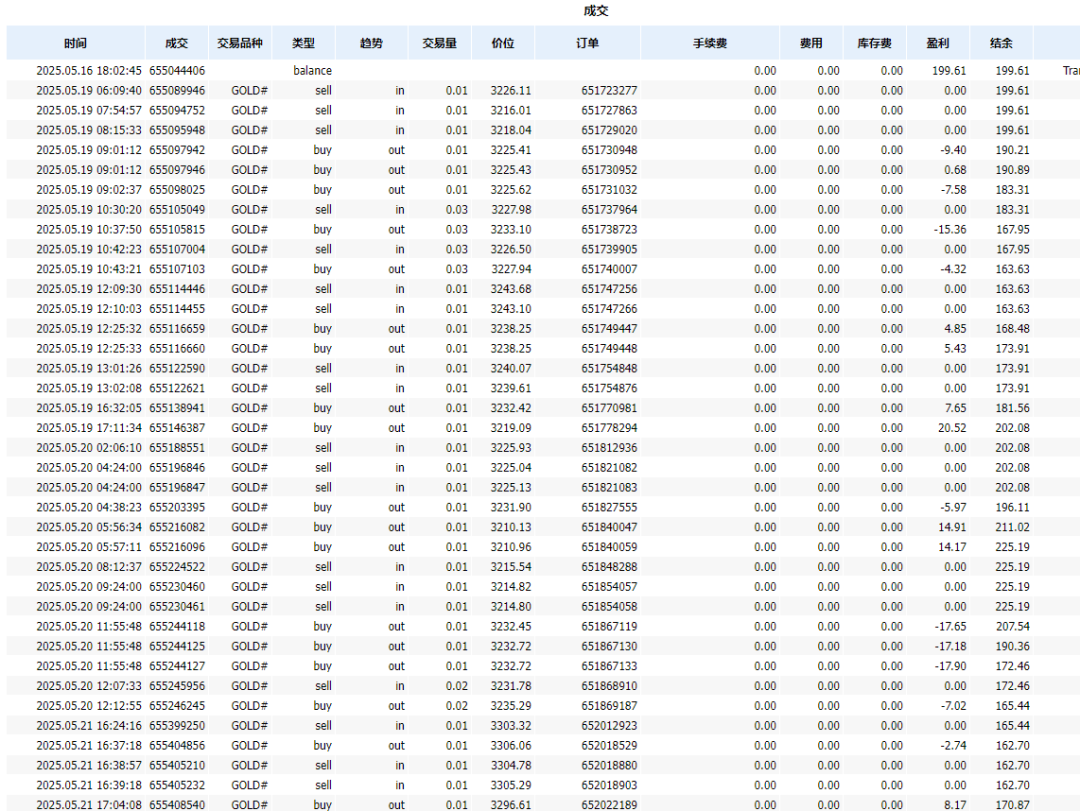Click profit value -5.97
The width and height of the screenshot is (1080, 811).
tap(953, 507)
